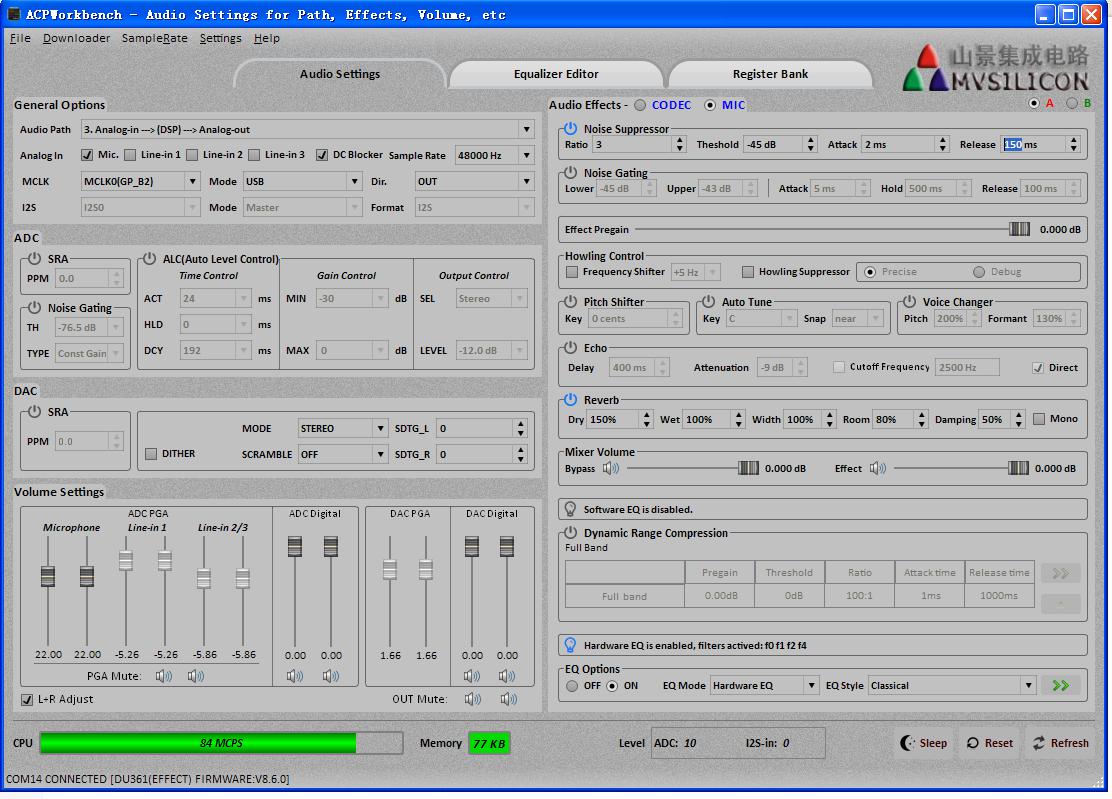Viewport: 1112px width, 799px height.
Task: Enable the Line-in 1 checkbox
Action: (130, 155)
